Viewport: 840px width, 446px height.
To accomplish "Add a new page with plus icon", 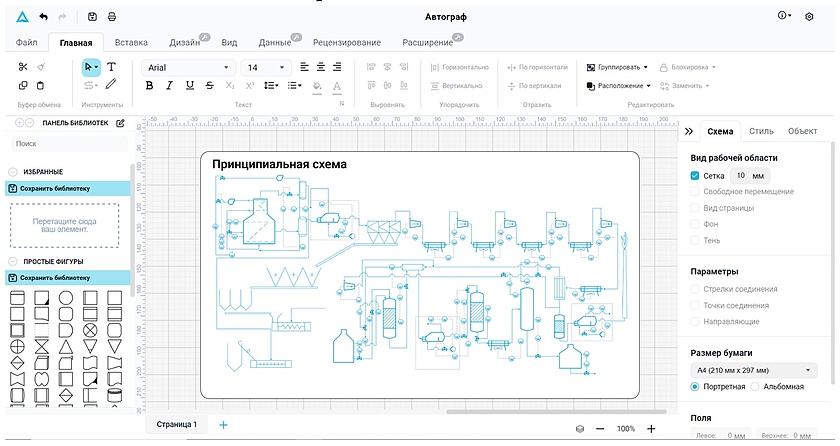I will 223,425.
